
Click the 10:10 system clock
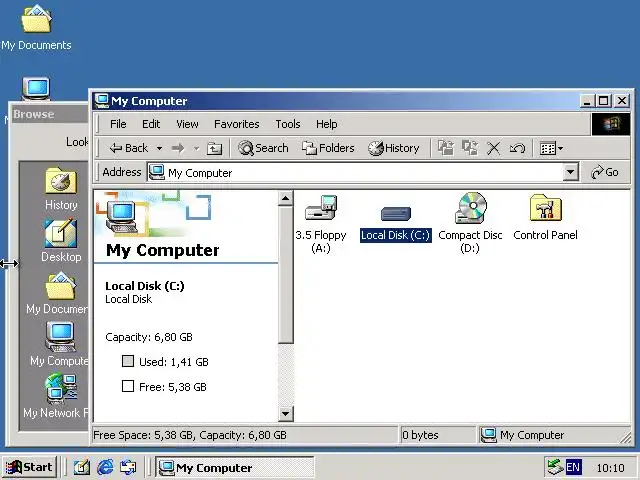(x=611, y=468)
